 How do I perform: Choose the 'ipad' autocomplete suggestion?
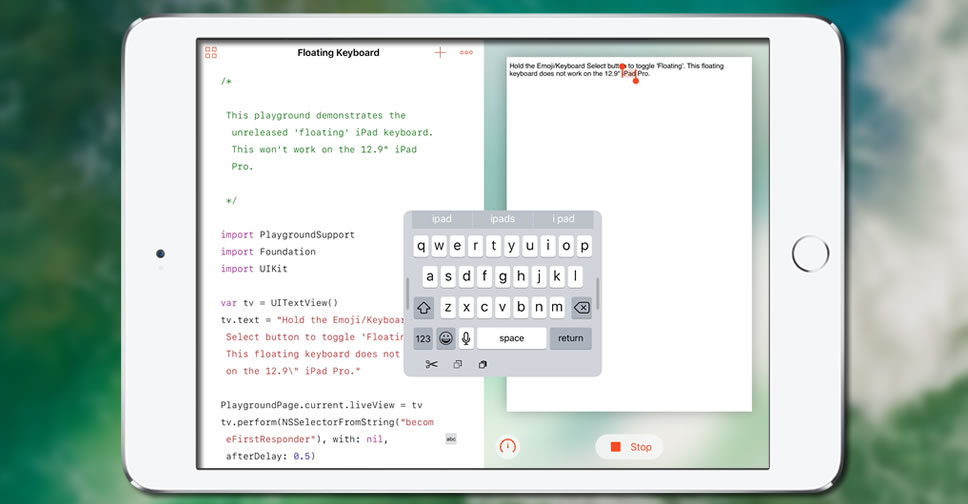coord(441,219)
